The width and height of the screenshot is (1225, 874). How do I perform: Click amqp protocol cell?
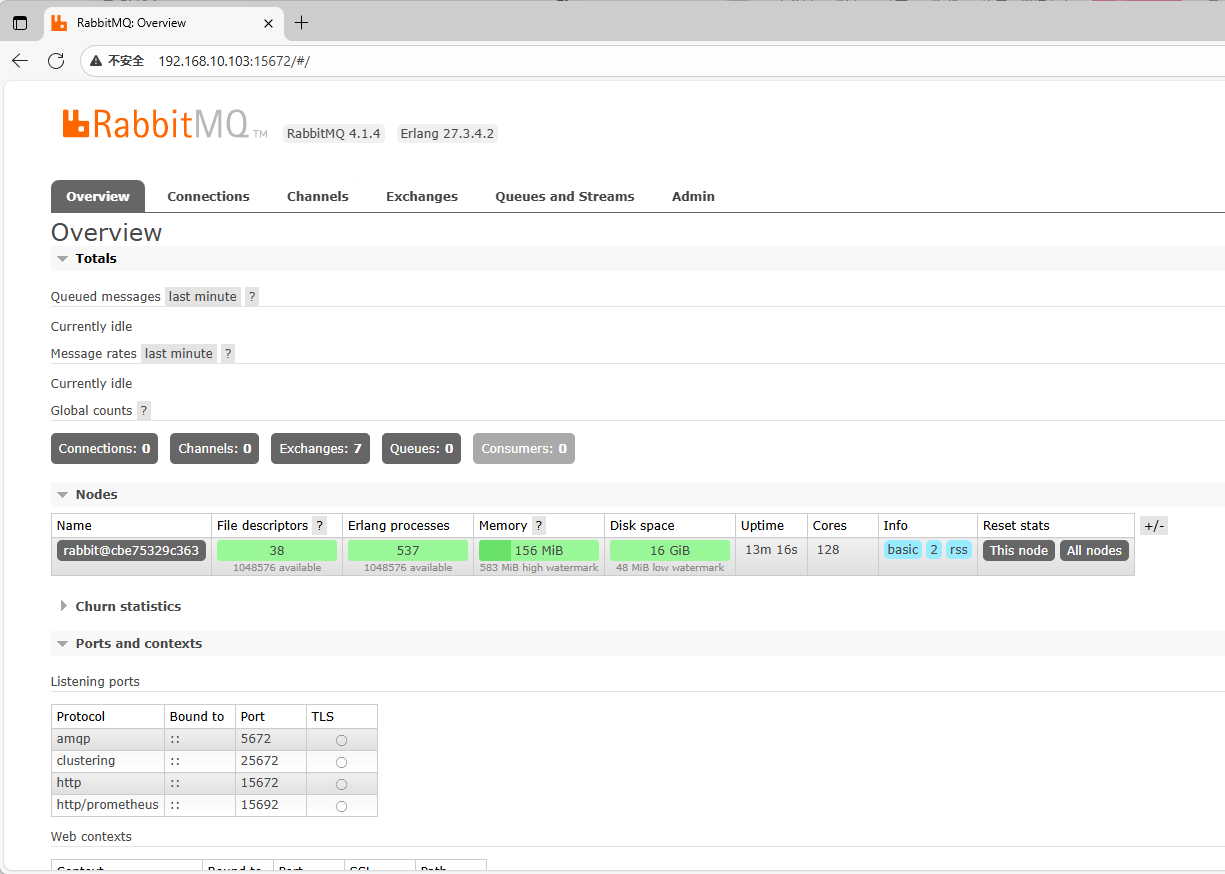click(x=108, y=739)
